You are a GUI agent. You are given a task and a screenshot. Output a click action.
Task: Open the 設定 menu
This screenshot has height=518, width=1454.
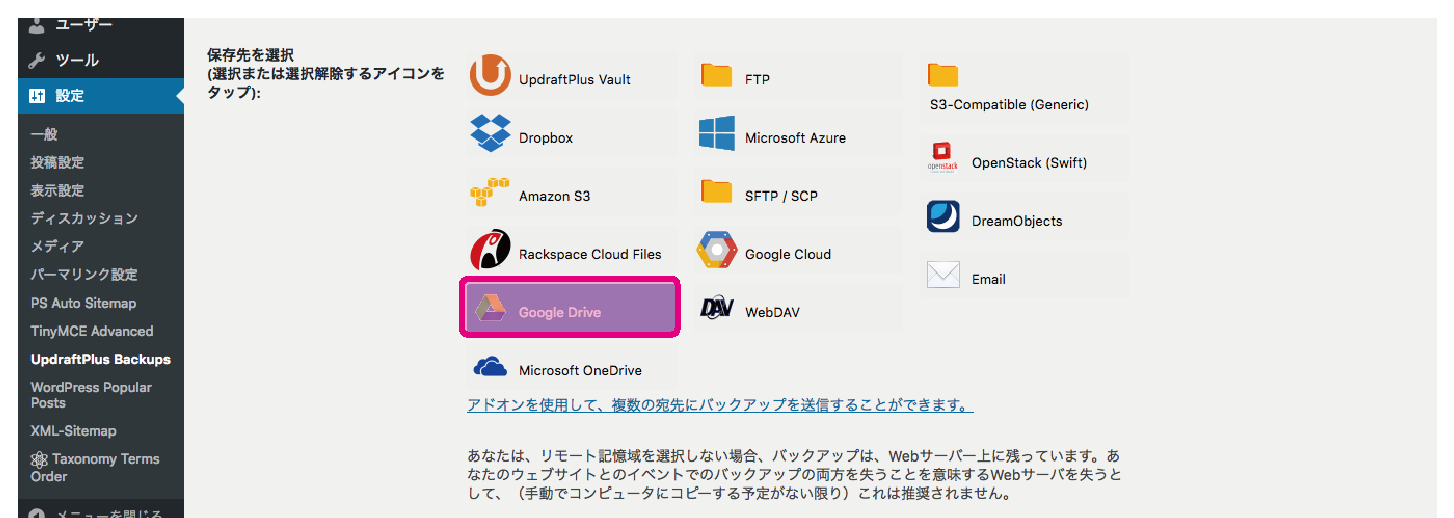tap(69, 96)
